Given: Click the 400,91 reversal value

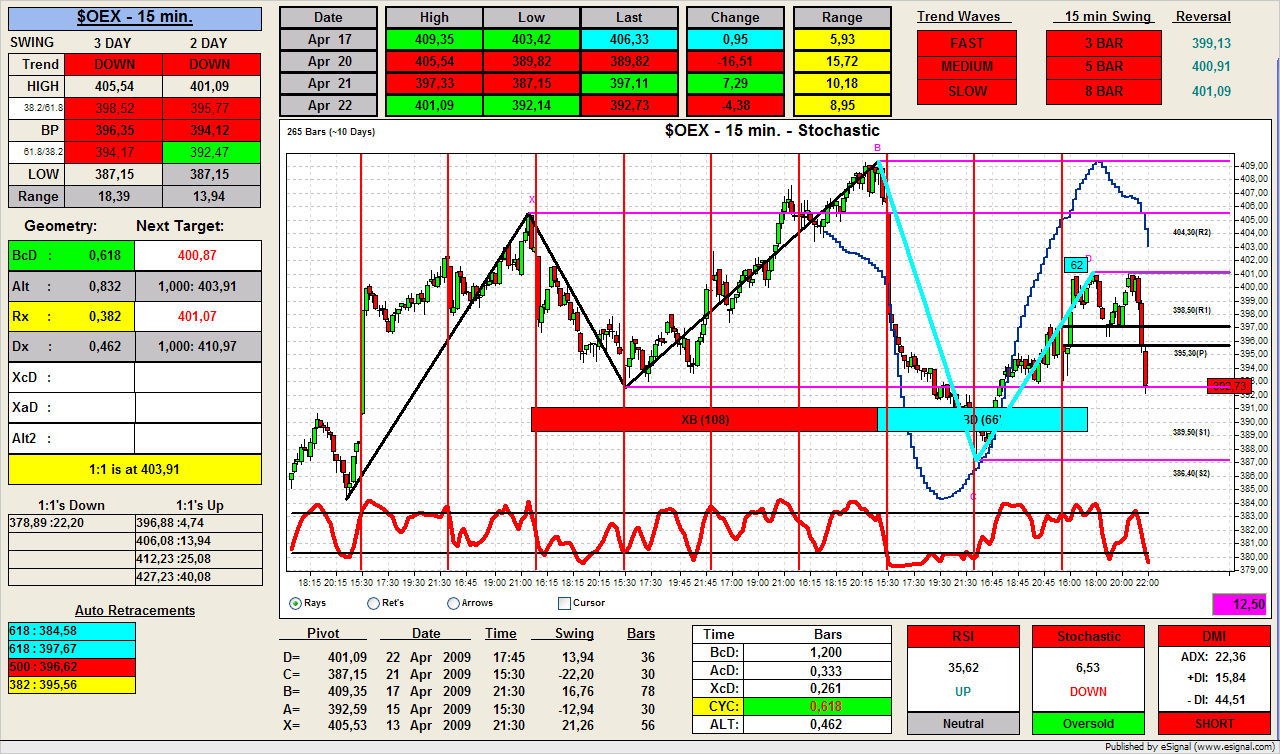Looking at the screenshot, I should (1211, 67).
